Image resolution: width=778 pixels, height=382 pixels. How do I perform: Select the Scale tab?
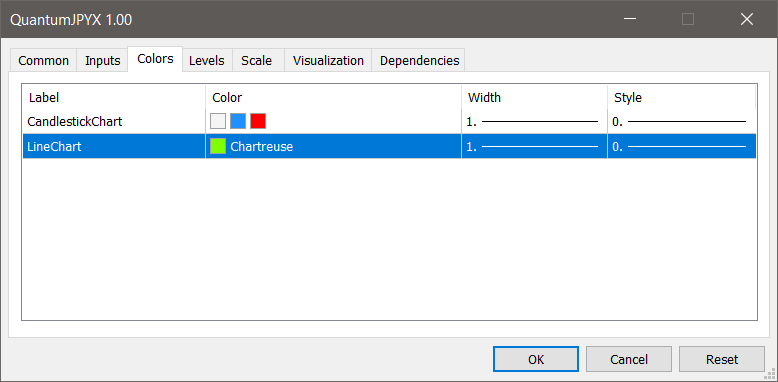pos(257,61)
